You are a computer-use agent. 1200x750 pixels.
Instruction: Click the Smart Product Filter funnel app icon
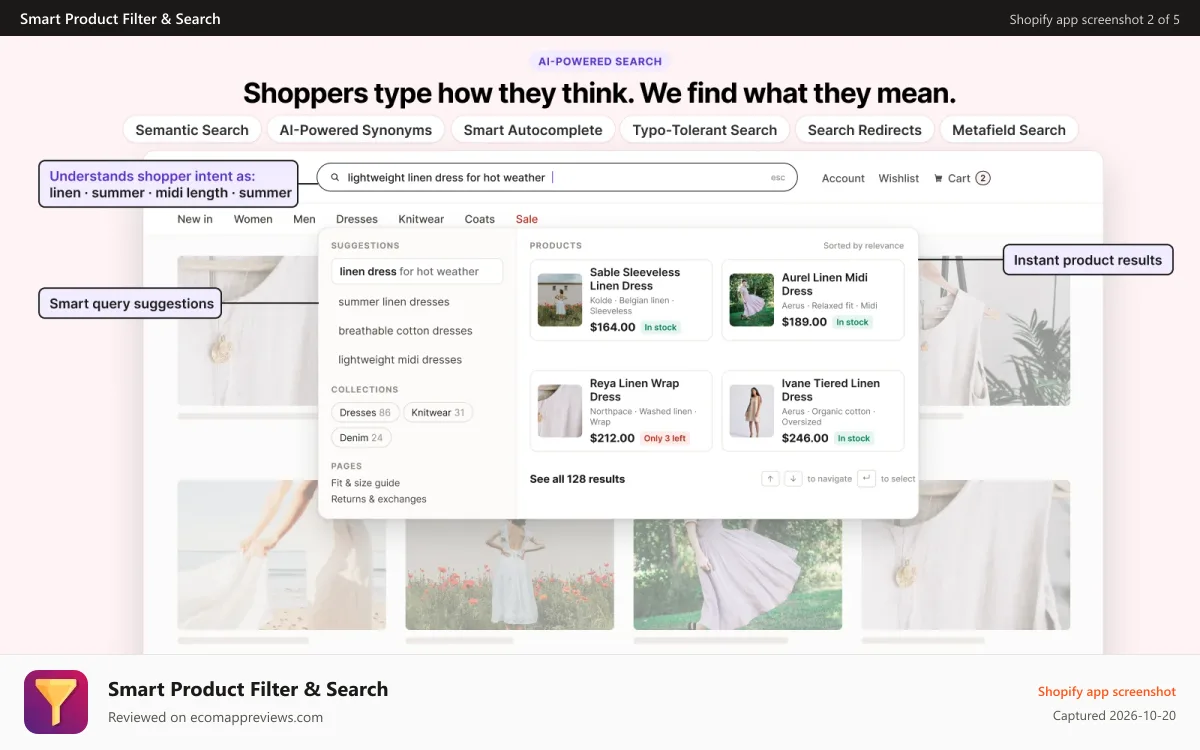coord(56,702)
